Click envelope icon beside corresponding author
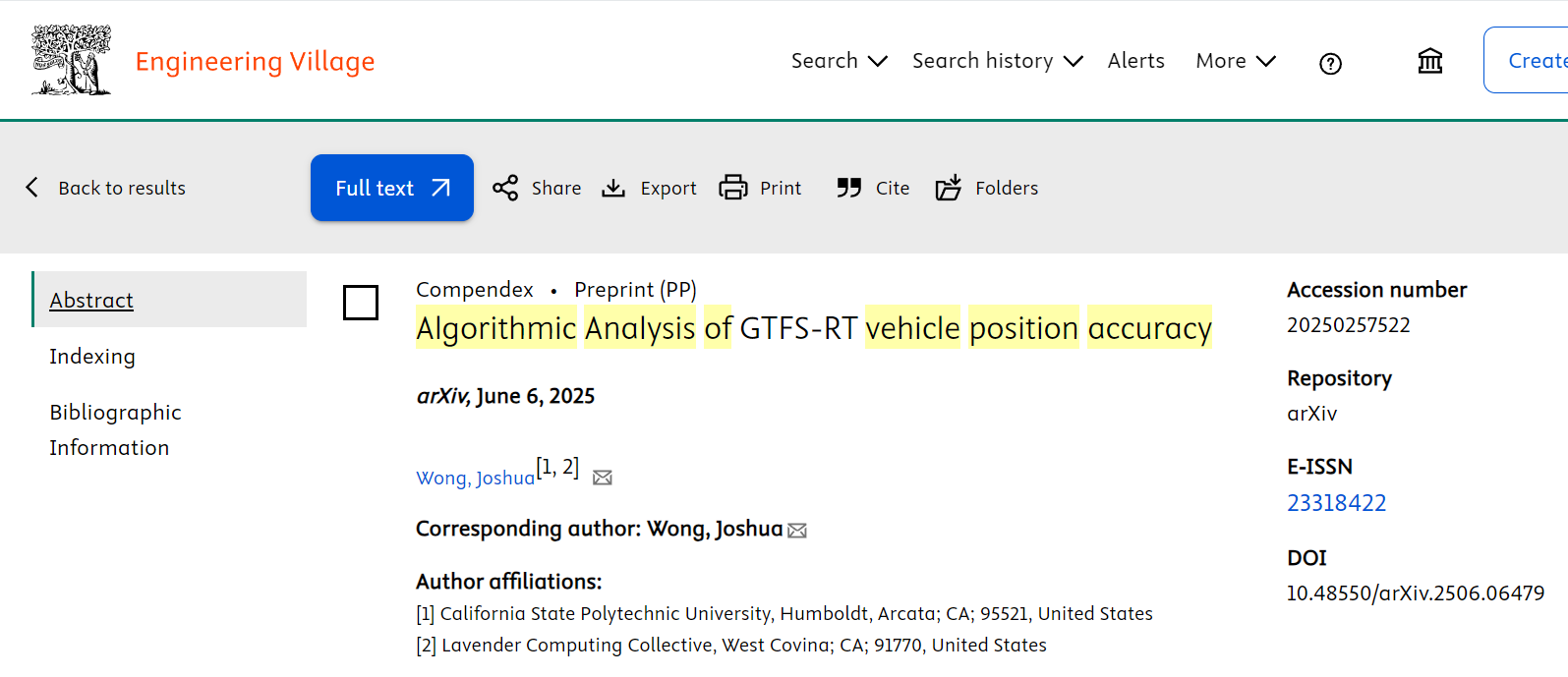 (797, 531)
